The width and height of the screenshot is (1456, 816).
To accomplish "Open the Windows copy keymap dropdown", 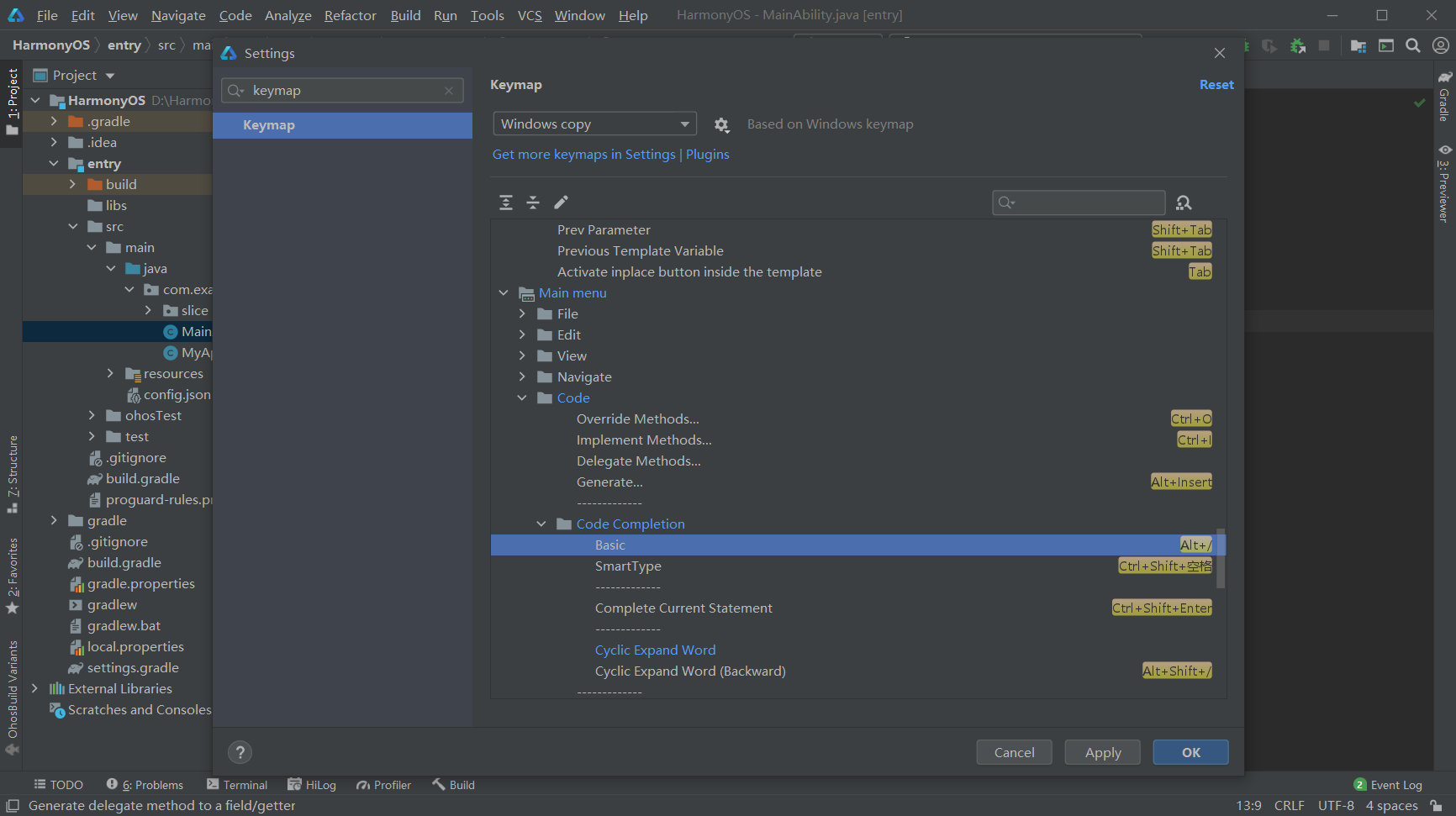I will [595, 124].
